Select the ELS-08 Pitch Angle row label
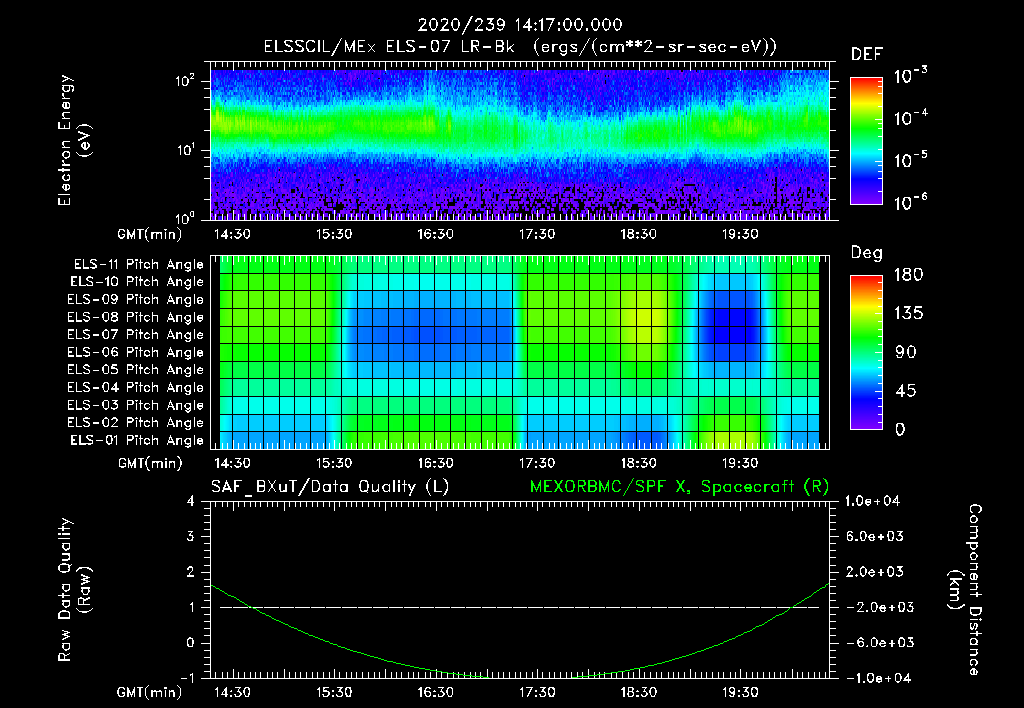 click(136, 317)
